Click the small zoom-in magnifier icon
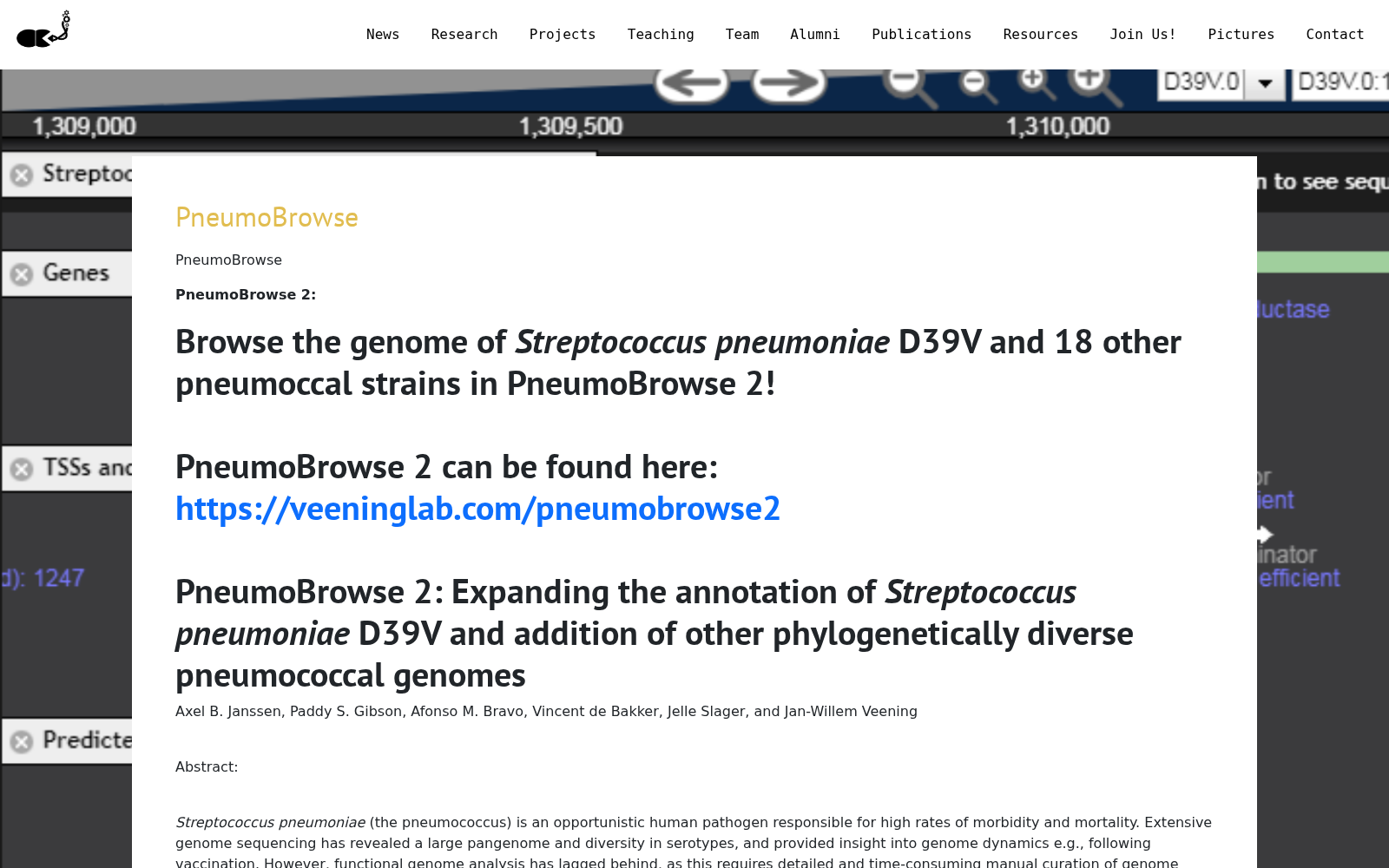 click(1036, 84)
